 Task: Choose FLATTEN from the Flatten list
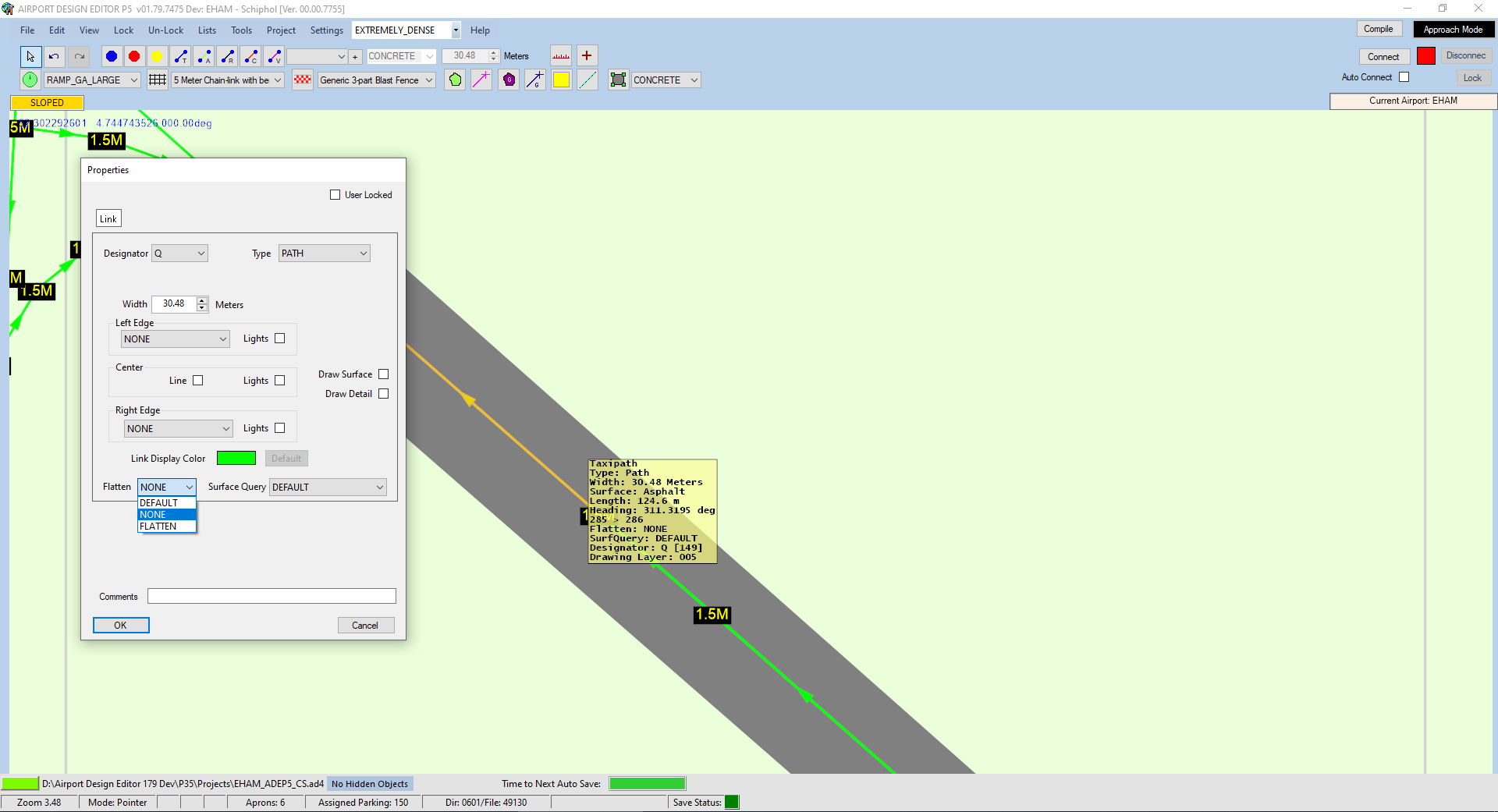tap(158, 527)
